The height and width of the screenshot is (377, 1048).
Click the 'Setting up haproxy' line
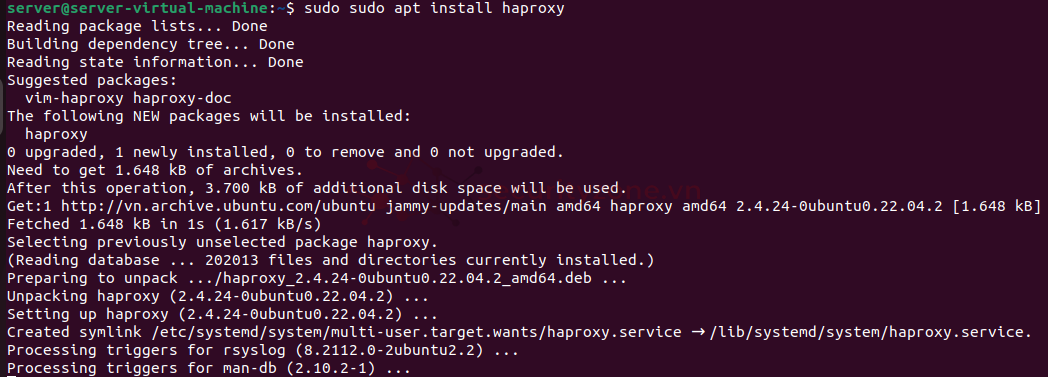pyautogui.click(x=222, y=314)
